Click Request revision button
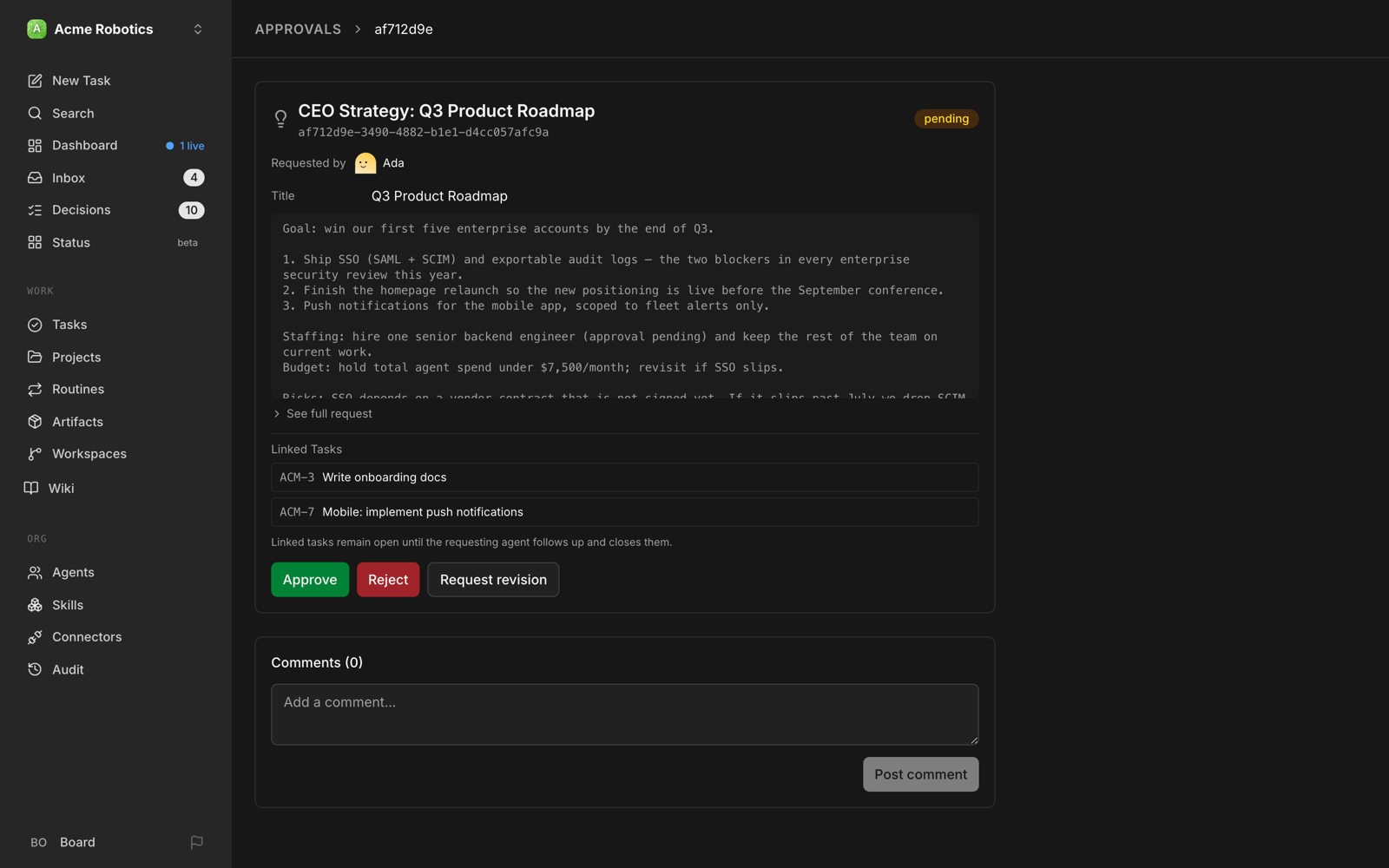This screenshot has width=1389, height=868. [x=493, y=580]
